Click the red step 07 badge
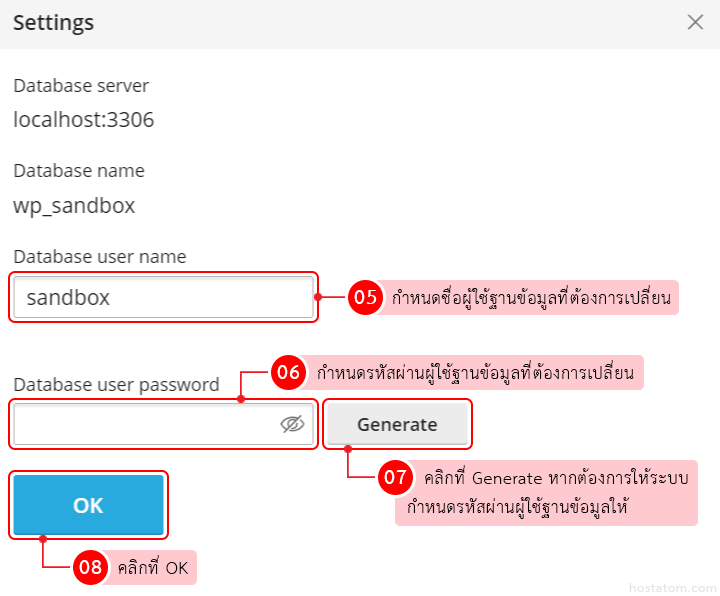The height and width of the screenshot is (596, 720). (x=394, y=478)
